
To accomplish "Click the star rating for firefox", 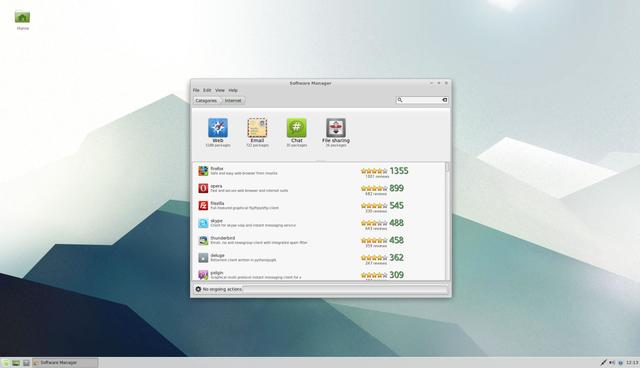I will coord(374,171).
